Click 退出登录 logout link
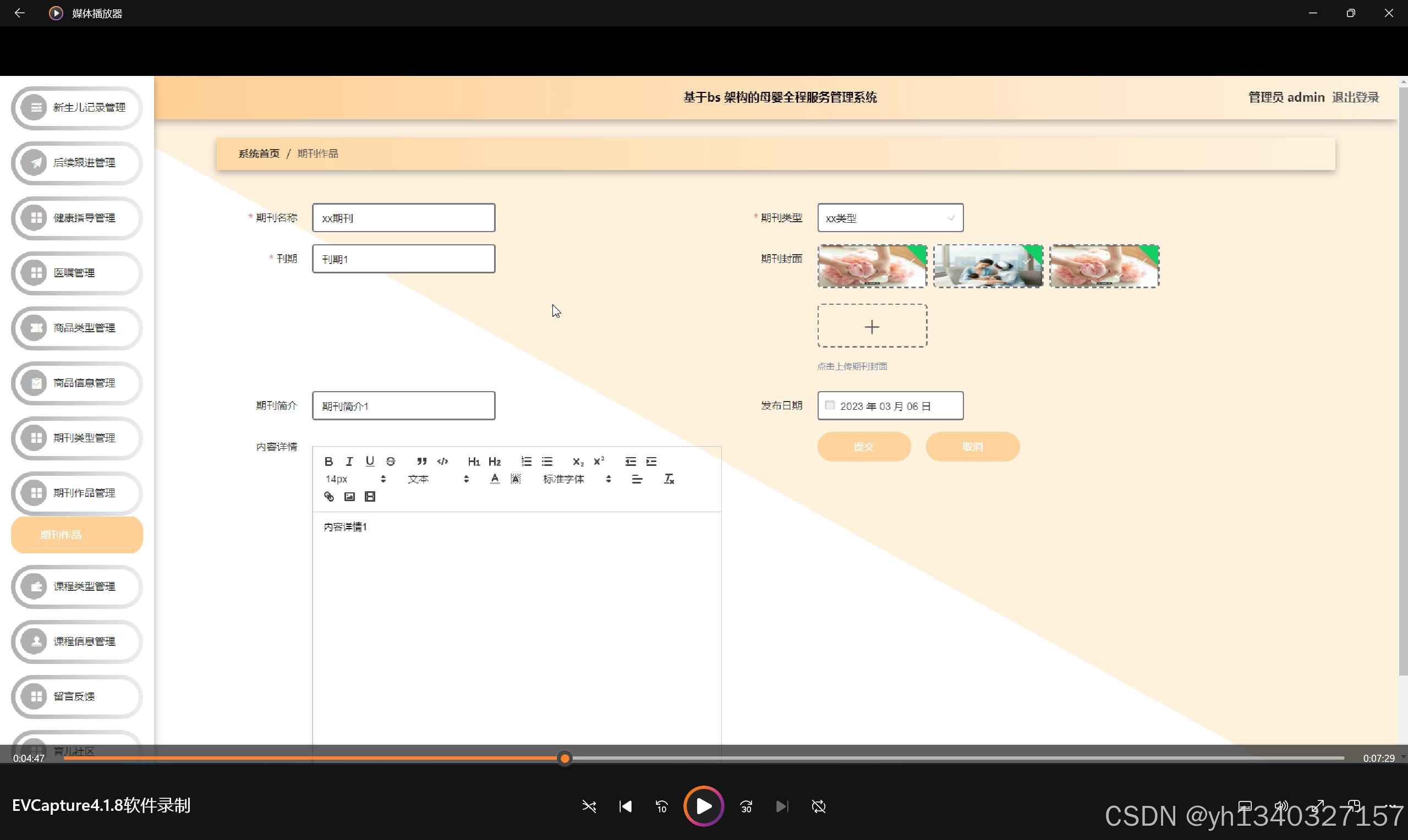The width and height of the screenshot is (1408, 840). pyautogui.click(x=1355, y=97)
